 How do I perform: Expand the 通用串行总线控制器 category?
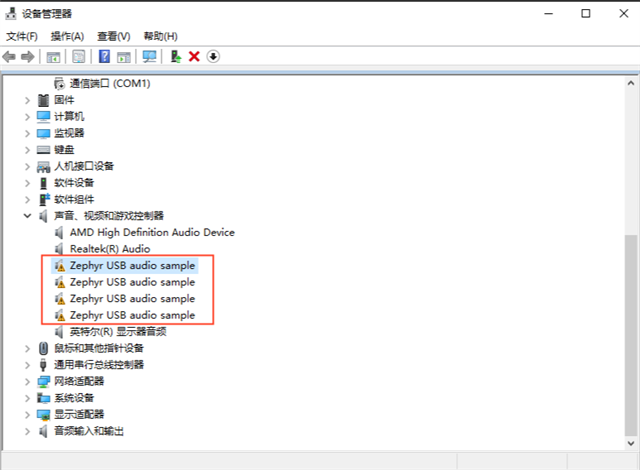(x=27, y=365)
